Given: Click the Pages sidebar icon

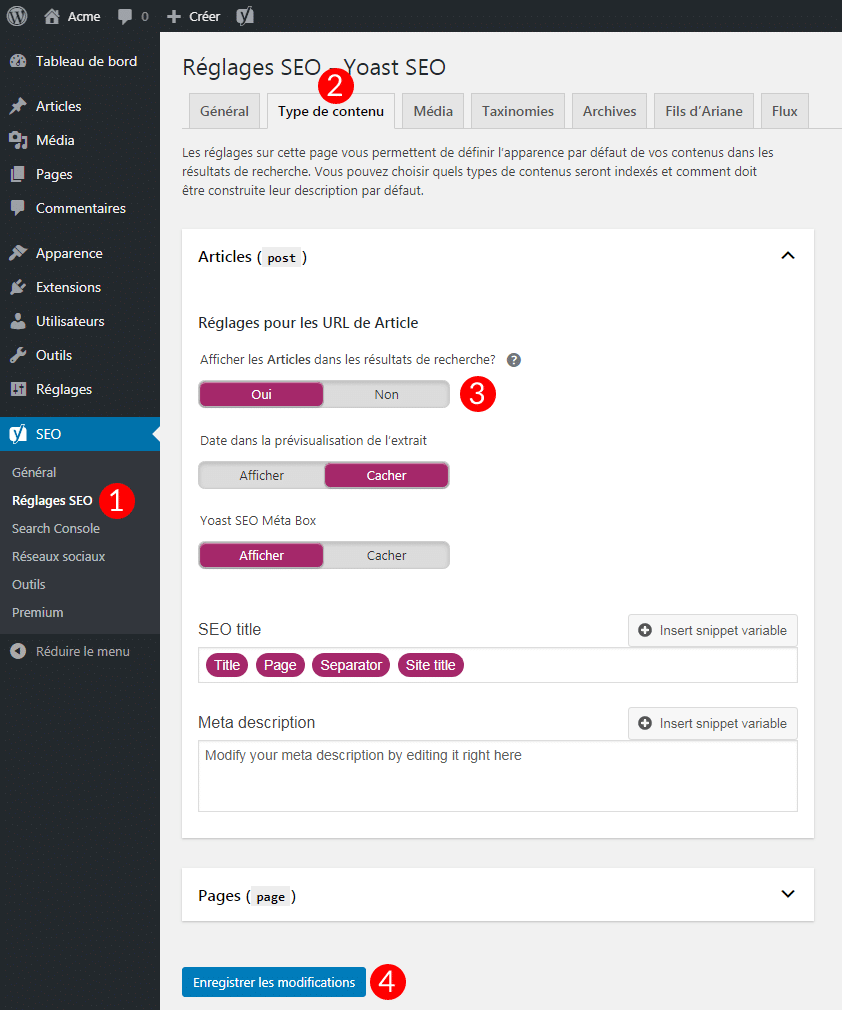Looking at the screenshot, I should click(x=18, y=175).
